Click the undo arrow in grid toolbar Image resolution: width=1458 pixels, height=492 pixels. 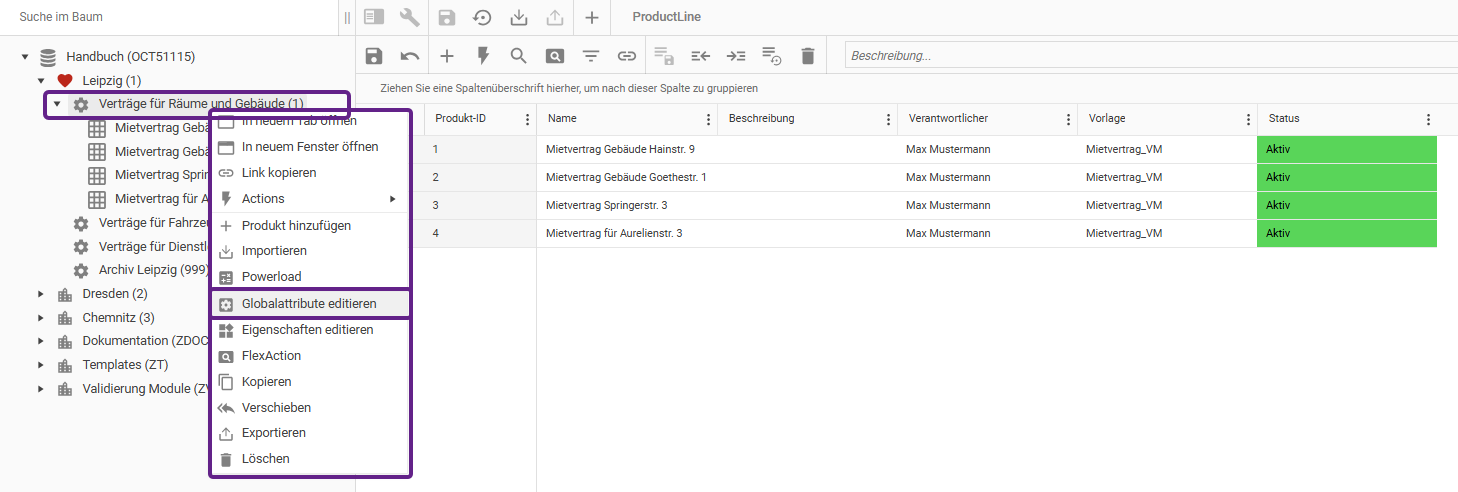410,56
